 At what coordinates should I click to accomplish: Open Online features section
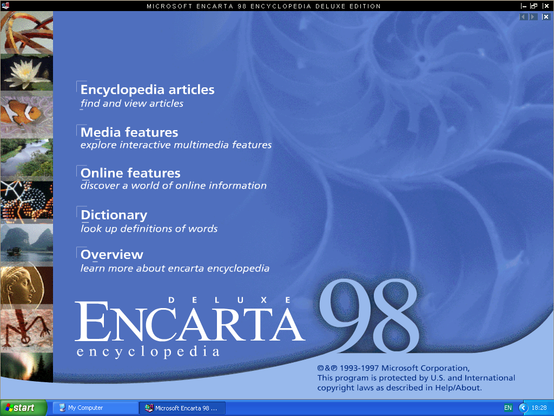click(x=130, y=173)
